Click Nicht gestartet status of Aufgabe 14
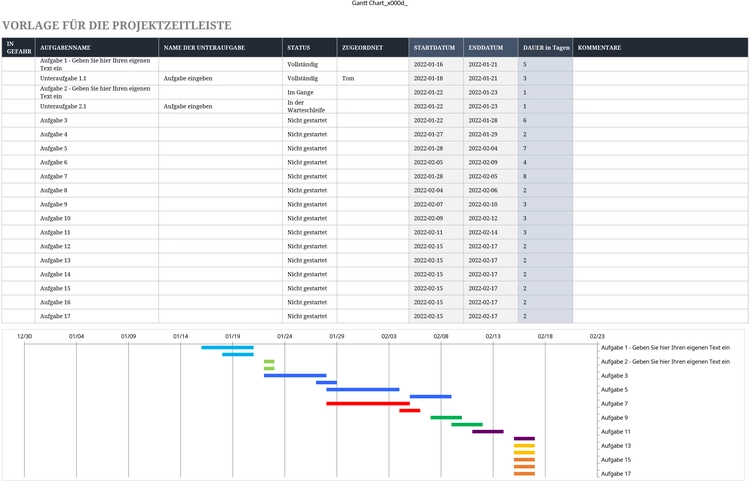750x483 pixels. 309,274
